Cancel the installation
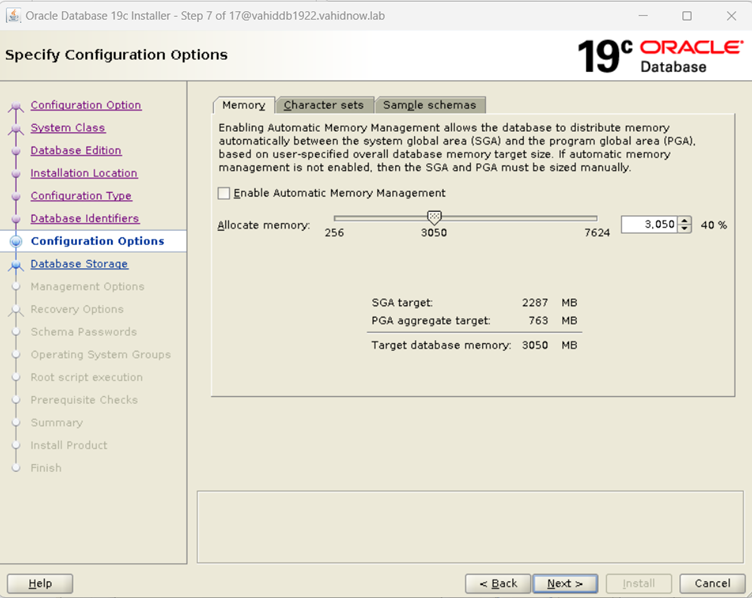 click(712, 583)
